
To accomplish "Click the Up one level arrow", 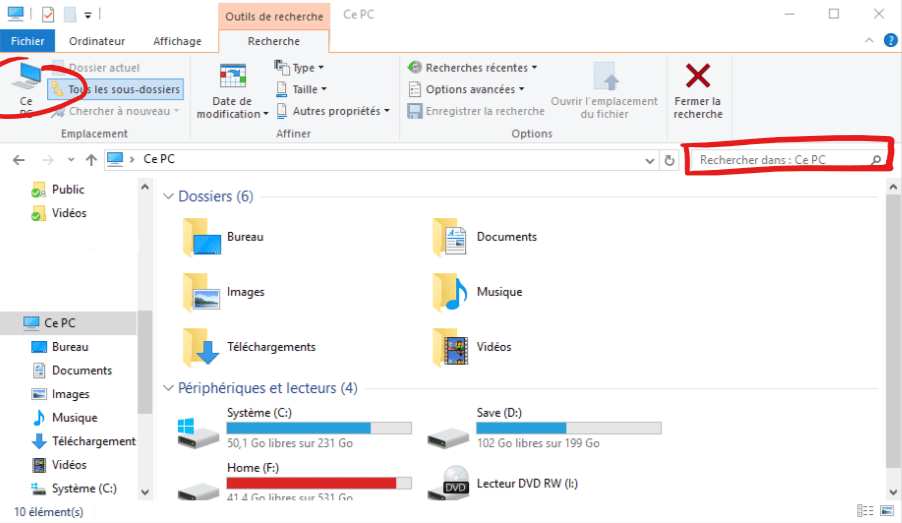I will pos(91,160).
